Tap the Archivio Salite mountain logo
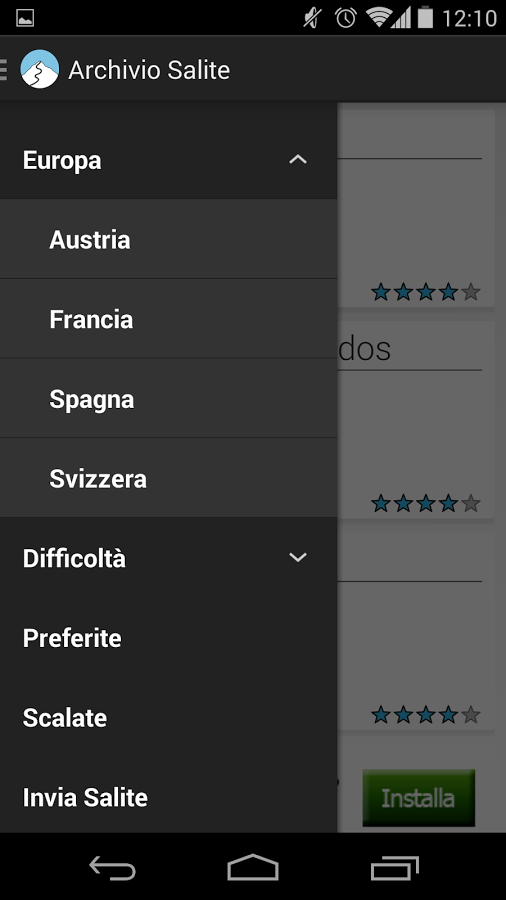The height and width of the screenshot is (900, 506). click(40, 69)
